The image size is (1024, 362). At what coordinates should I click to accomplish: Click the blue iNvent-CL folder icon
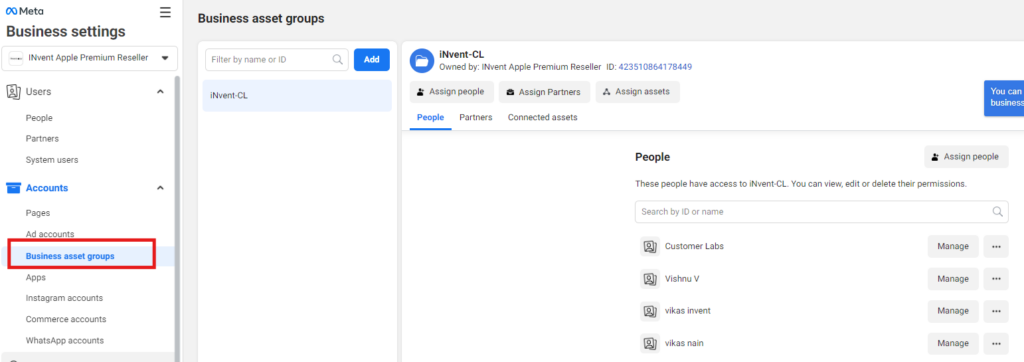click(x=422, y=60)
